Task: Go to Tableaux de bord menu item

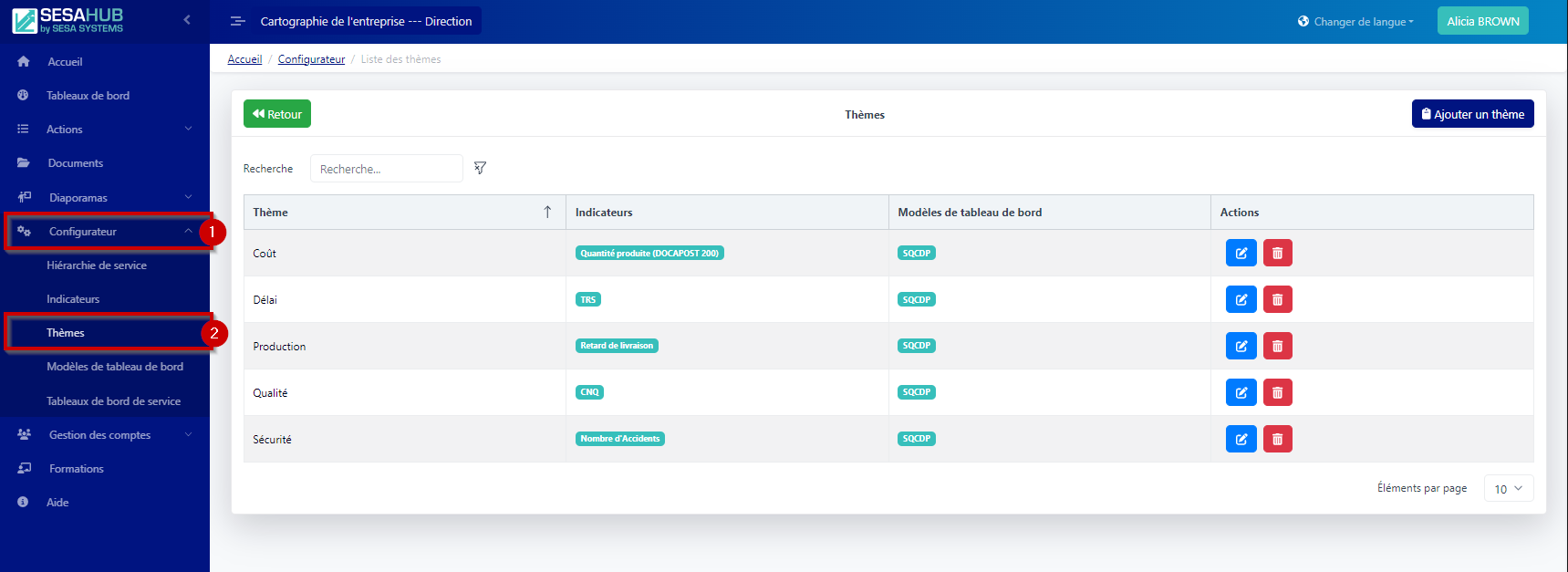Action: (88, 96)
